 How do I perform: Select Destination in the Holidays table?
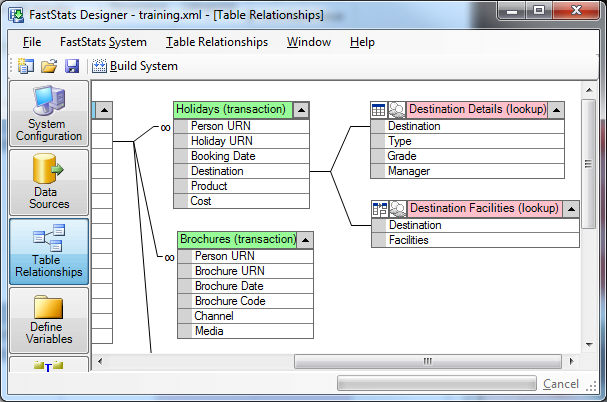point(242,171)
